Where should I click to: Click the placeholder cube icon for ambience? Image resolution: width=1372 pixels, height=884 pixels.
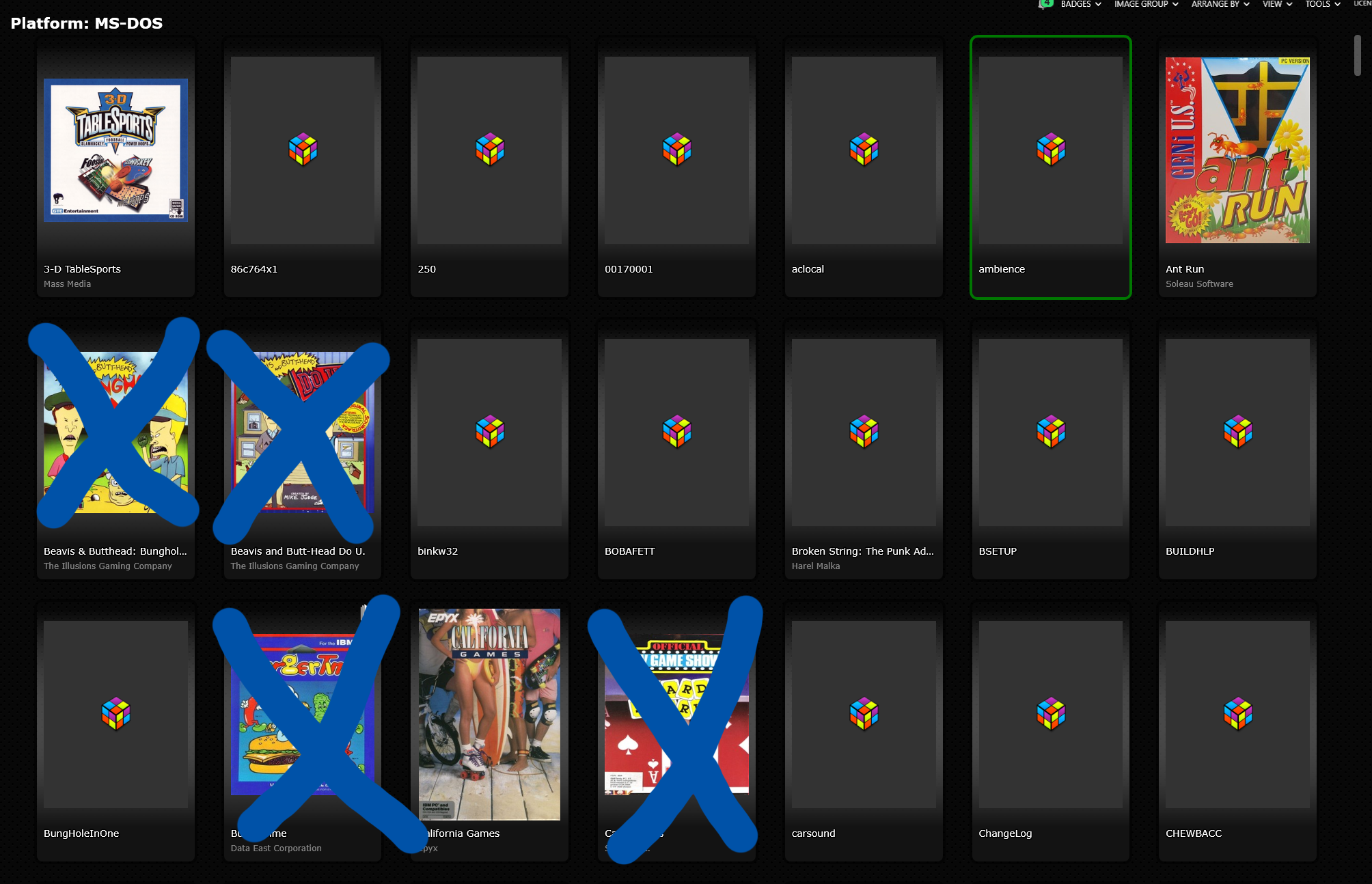[1051, 150]
